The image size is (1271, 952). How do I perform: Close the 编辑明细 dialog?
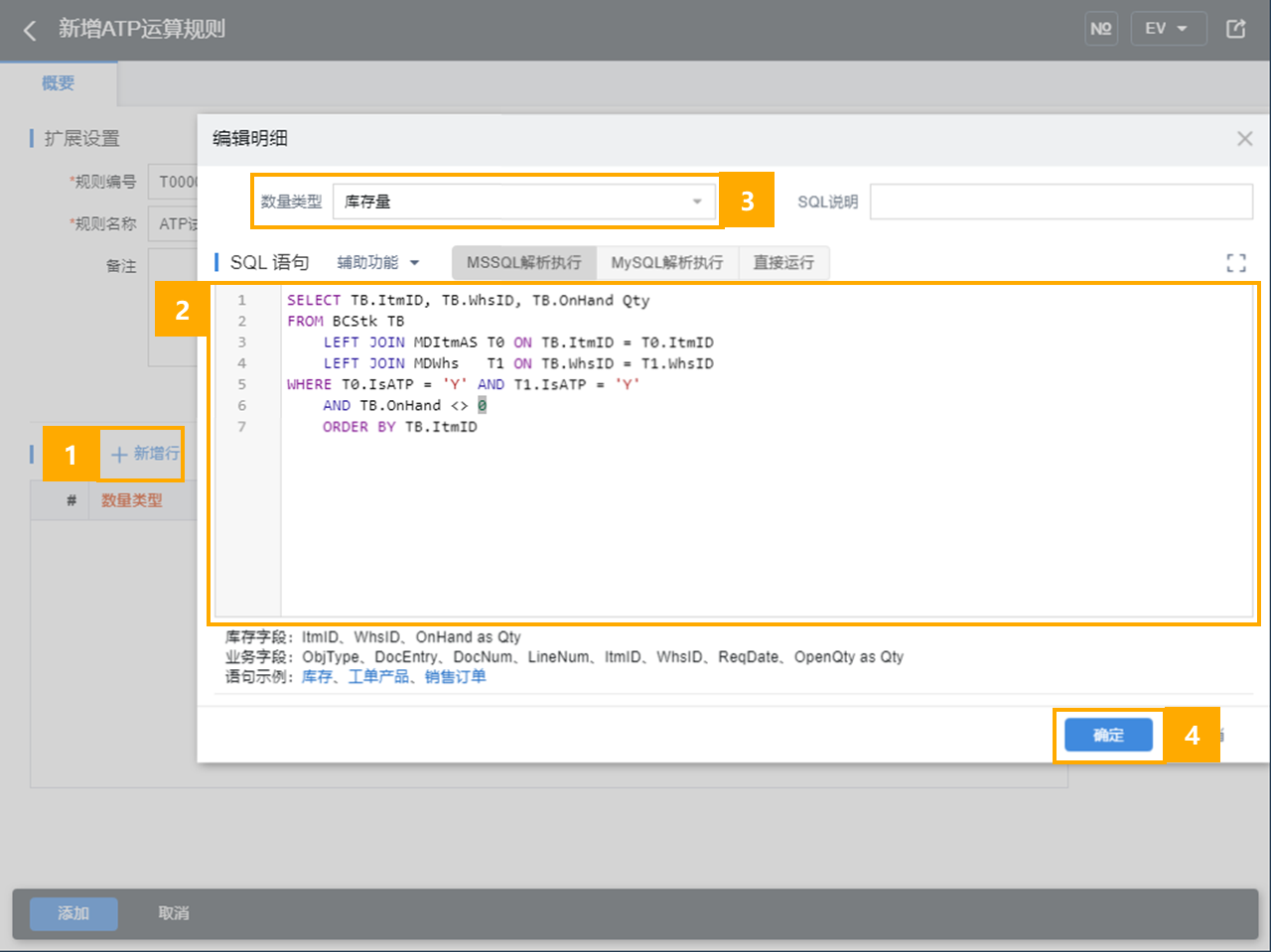[x=1244, y=139]
